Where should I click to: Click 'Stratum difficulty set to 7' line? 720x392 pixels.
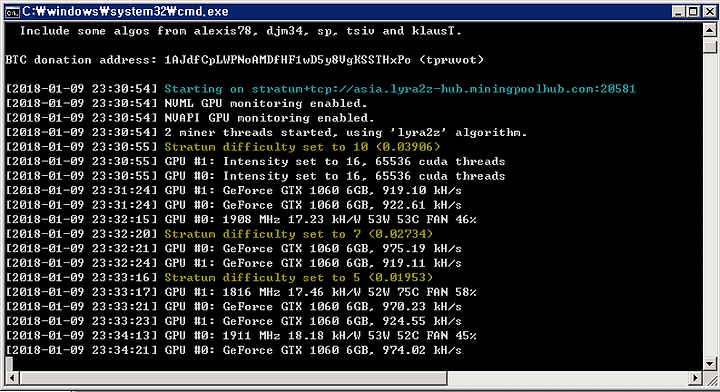coord(298,234)
